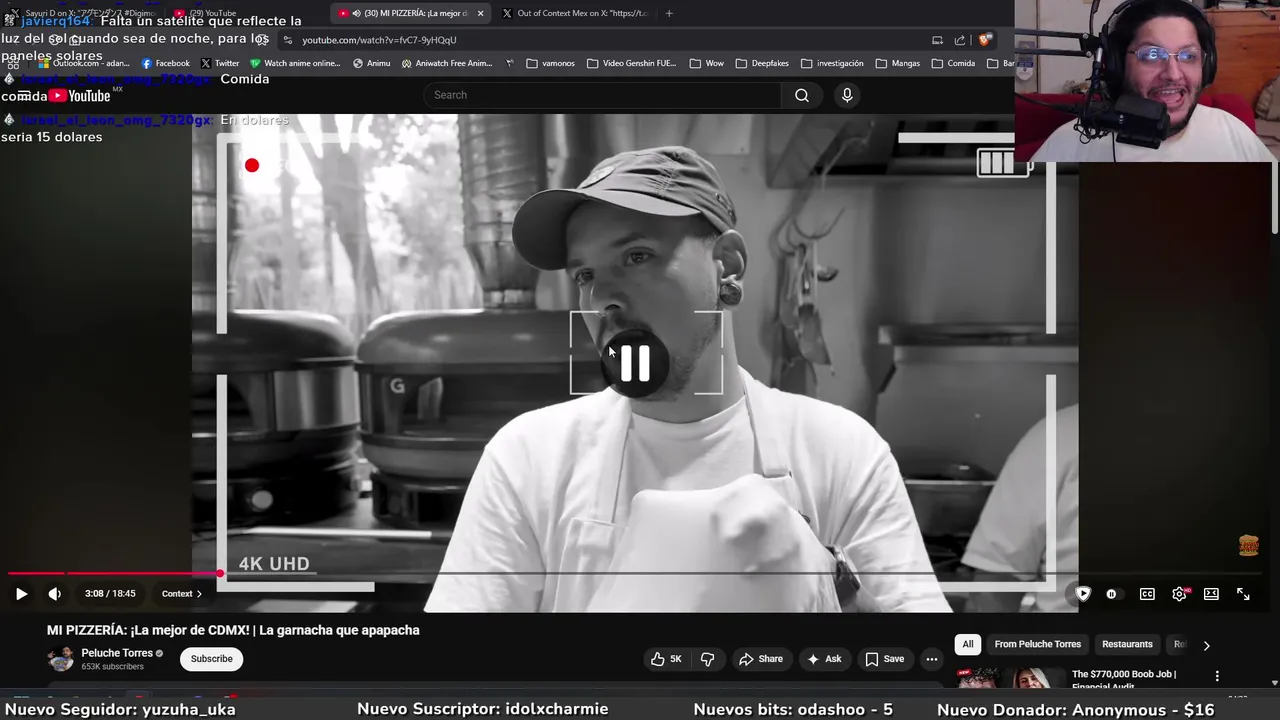Switch to theater mode

[x=1211, y=594]
